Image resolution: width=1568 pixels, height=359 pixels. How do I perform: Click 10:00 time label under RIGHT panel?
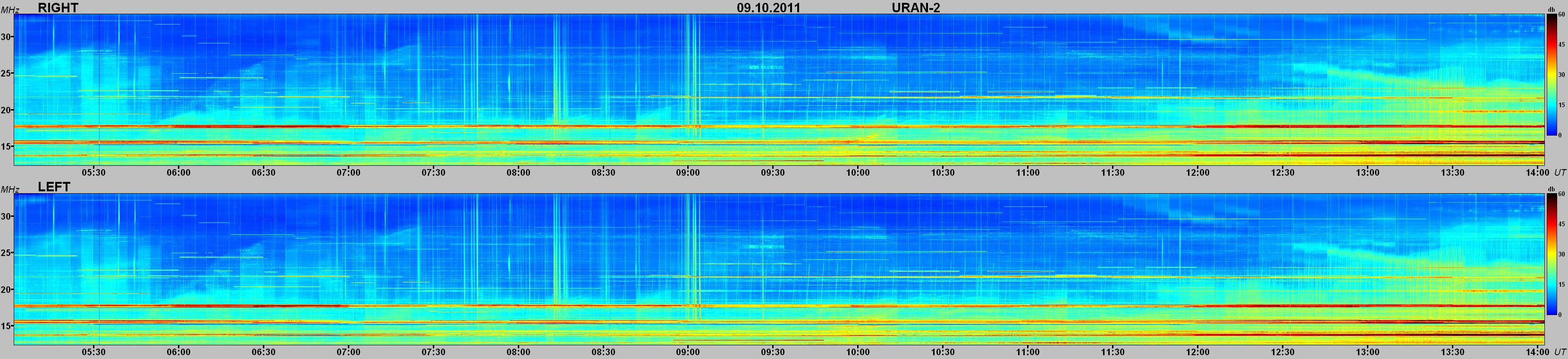point(858,172)
